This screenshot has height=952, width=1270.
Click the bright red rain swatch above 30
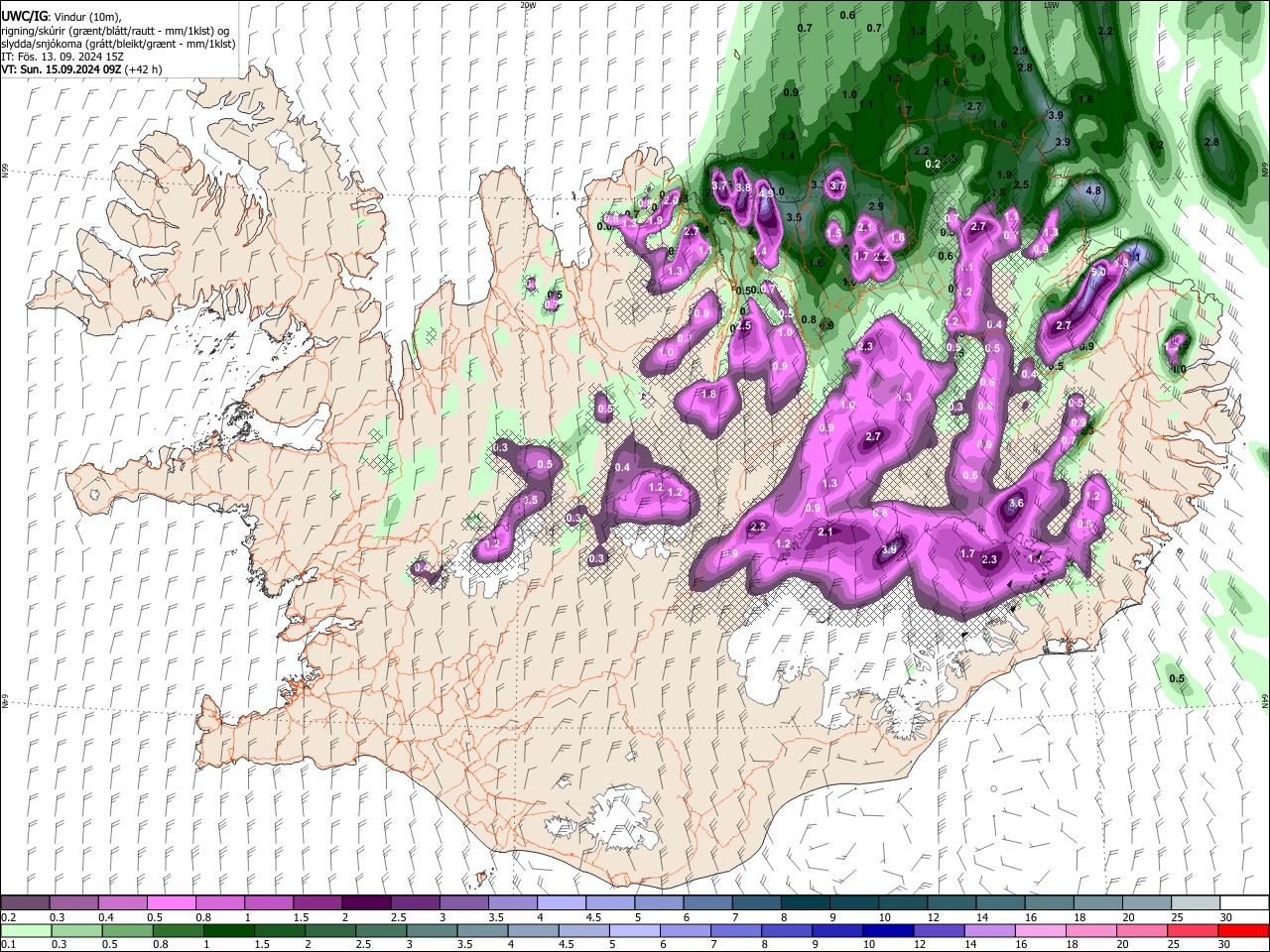pyautogui.click(x=1242, y=931)
